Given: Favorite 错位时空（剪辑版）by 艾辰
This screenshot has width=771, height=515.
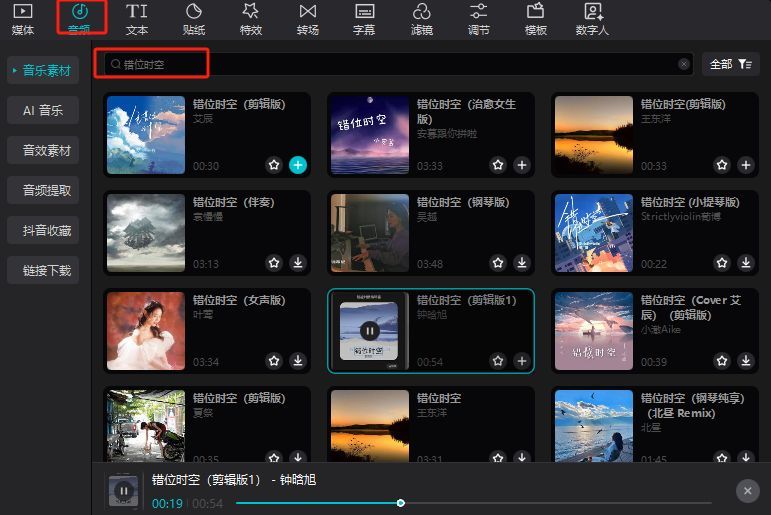Looking at the screenshot, I should click(x=274, y=165).
